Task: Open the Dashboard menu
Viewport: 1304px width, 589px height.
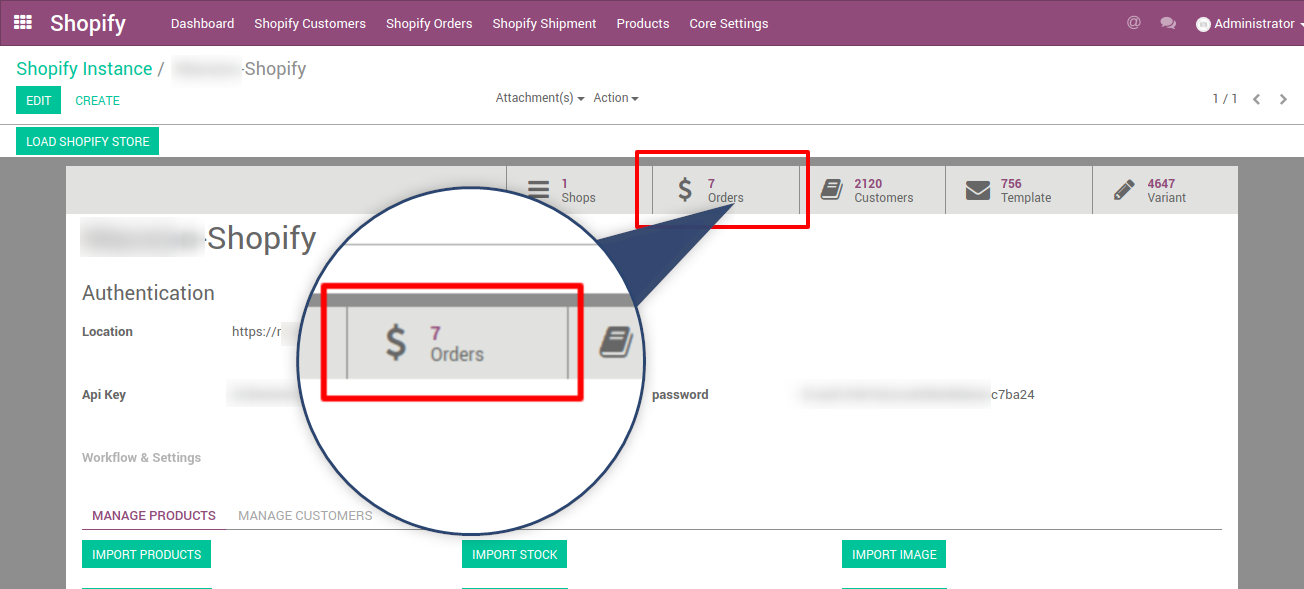Action: click(x=202, y=23)
